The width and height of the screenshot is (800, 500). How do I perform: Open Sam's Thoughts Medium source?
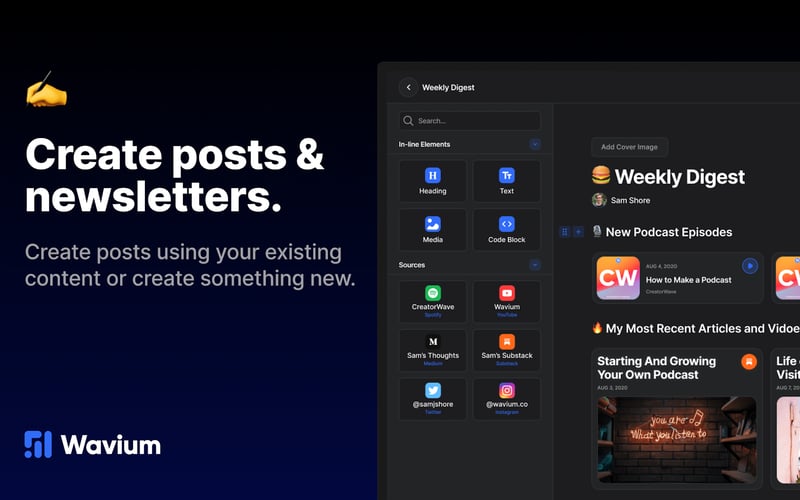pos(433,350)
